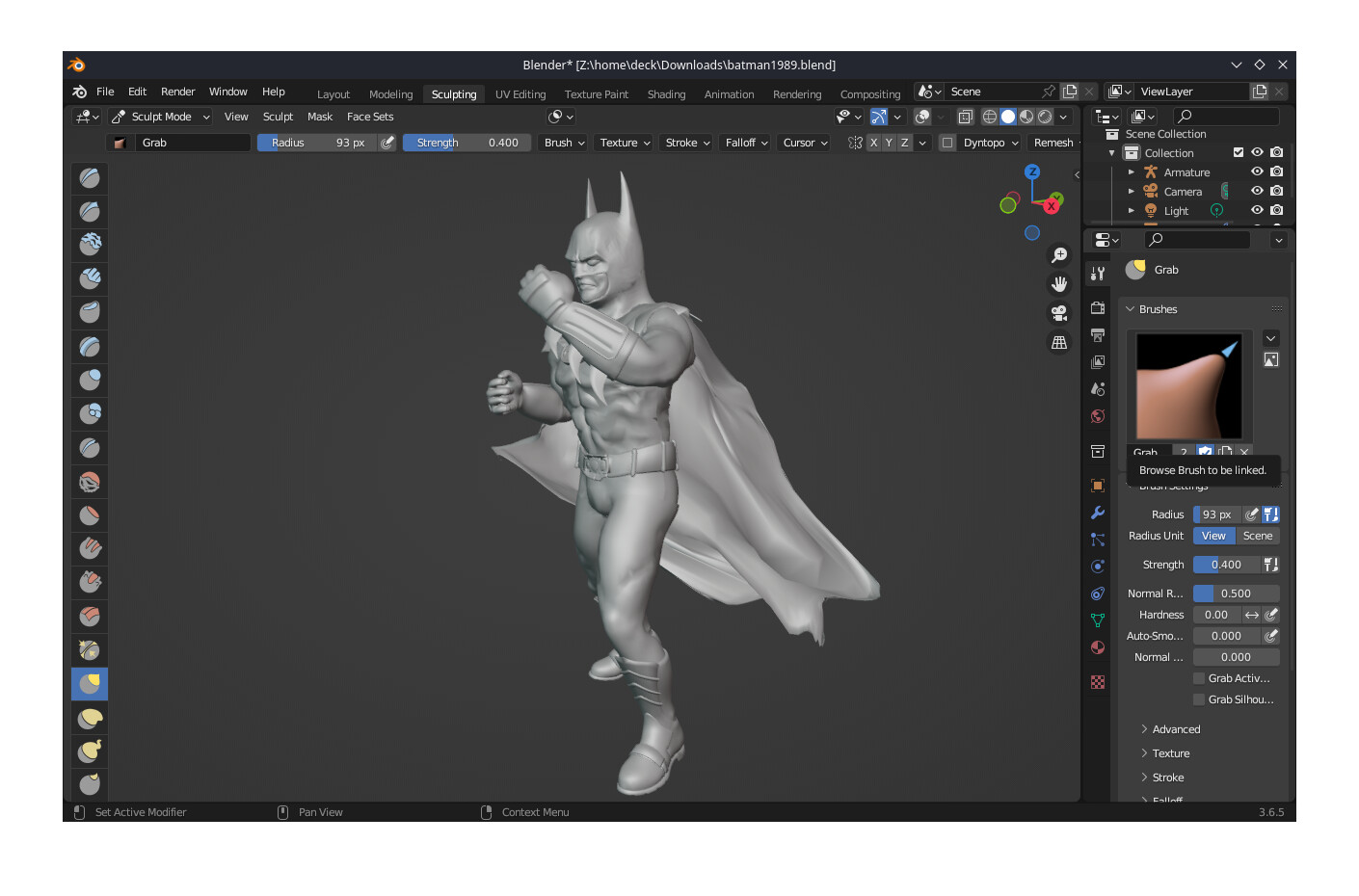Toggle X axis symmetry button
Image resolution: width=1359 pixels, height=896 pixels.
[873, 143]
